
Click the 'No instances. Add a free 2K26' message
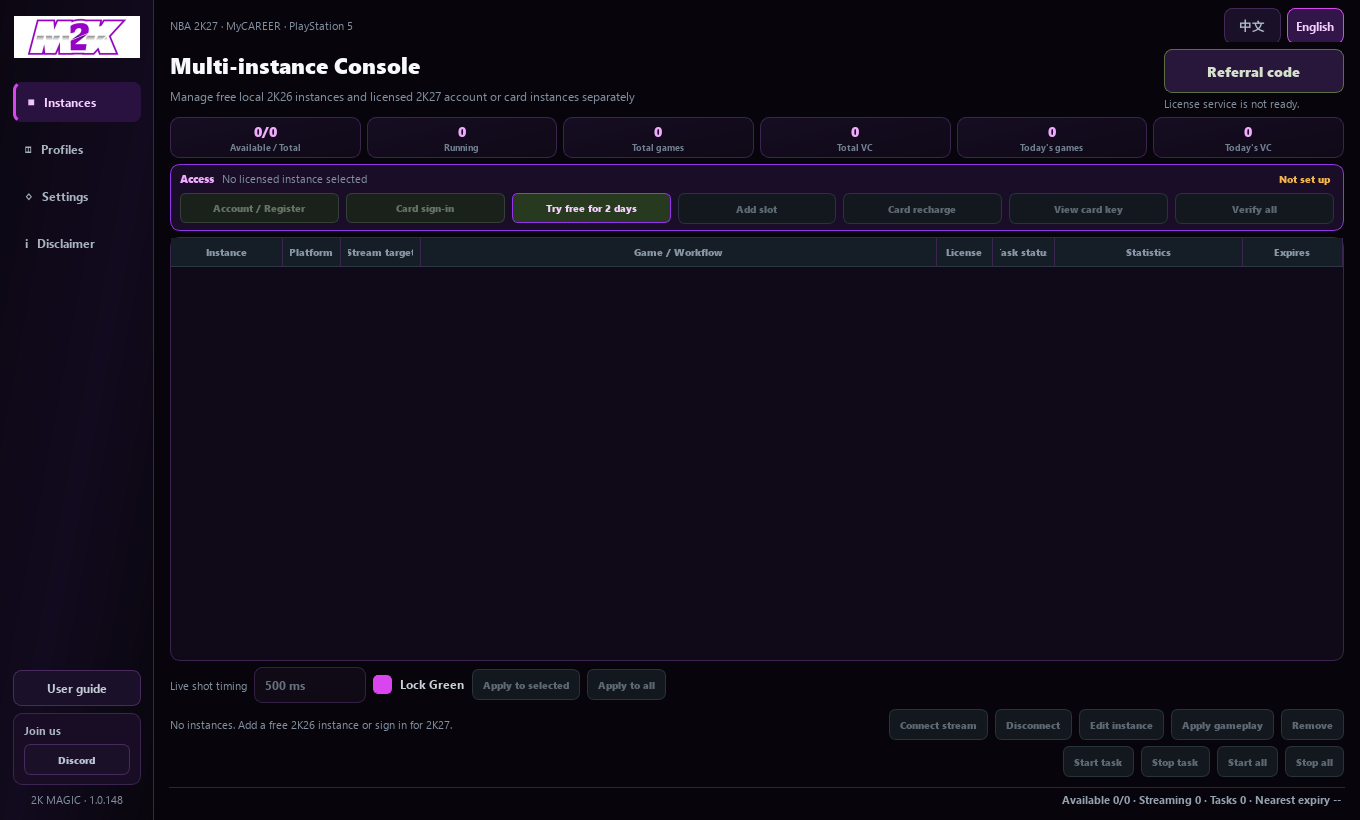coord(311,725)
